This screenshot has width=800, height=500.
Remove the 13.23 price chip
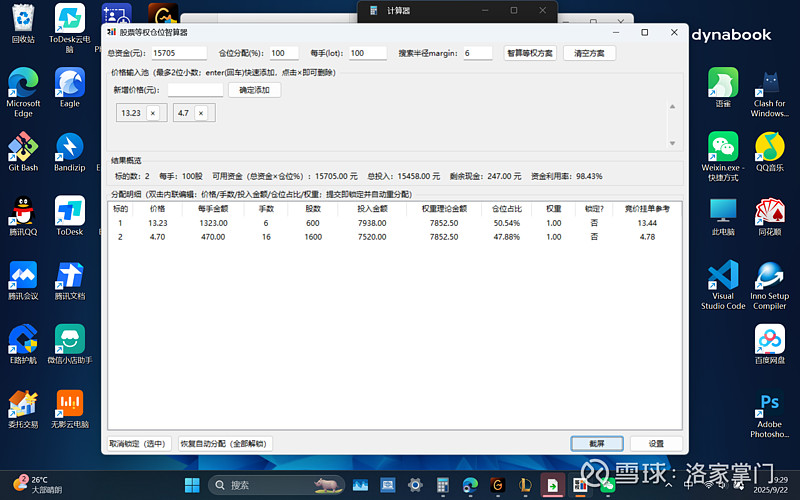tap(153, 113)
